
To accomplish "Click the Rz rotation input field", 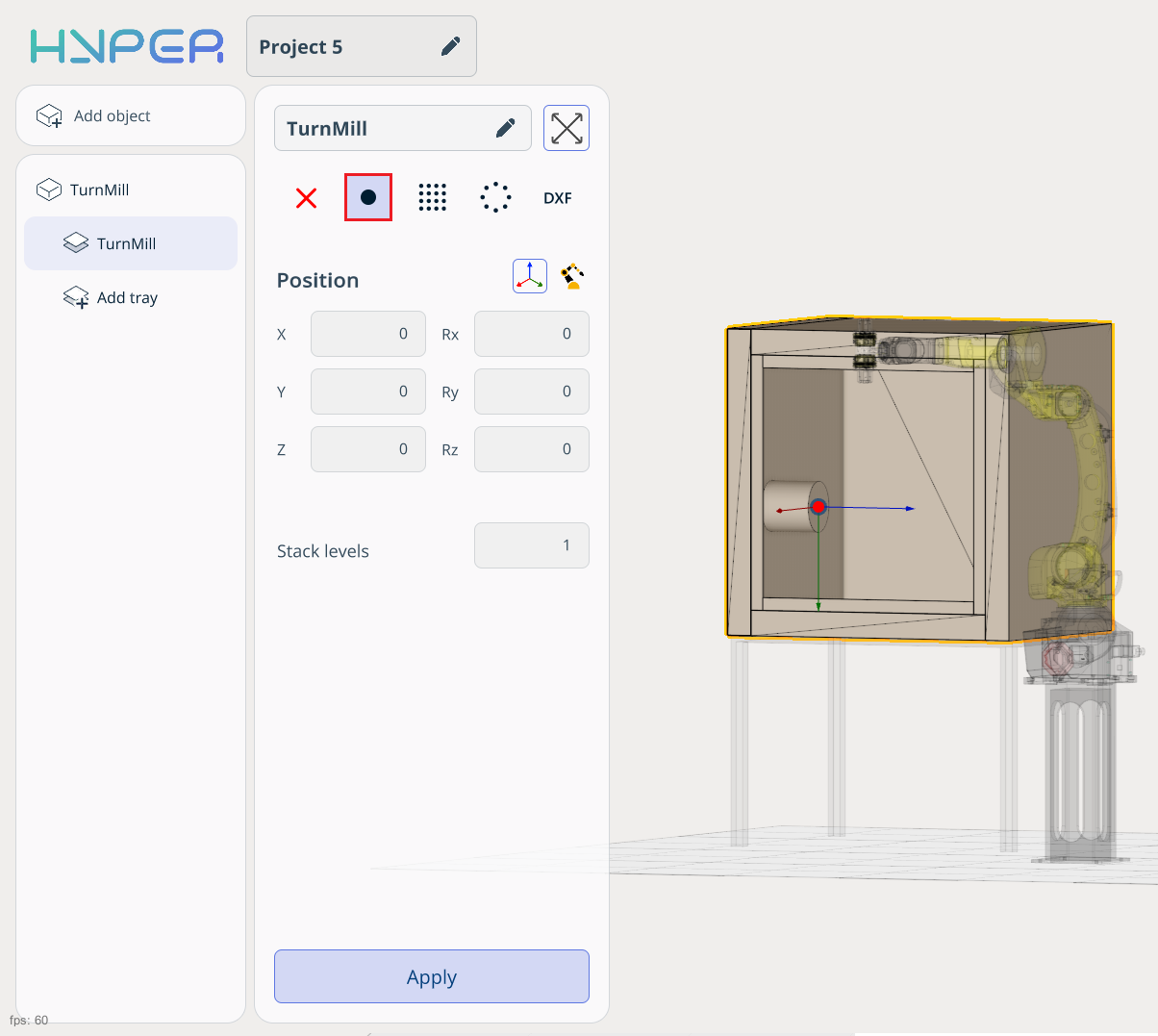I will [x=531, y=449].
